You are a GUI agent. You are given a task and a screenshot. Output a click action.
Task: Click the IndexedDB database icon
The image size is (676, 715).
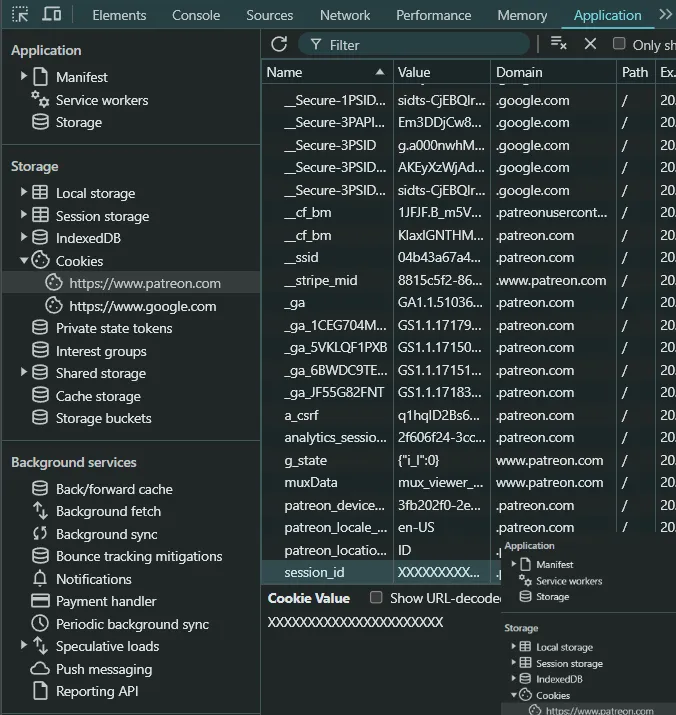(x=40, y=238)
